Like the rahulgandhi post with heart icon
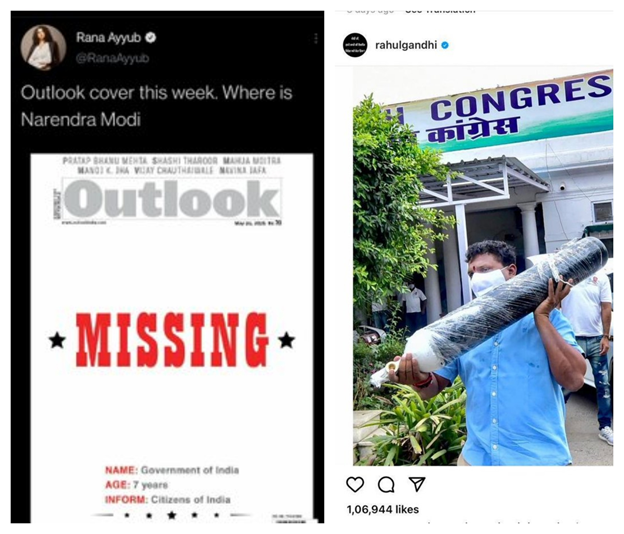 point(355,484)
